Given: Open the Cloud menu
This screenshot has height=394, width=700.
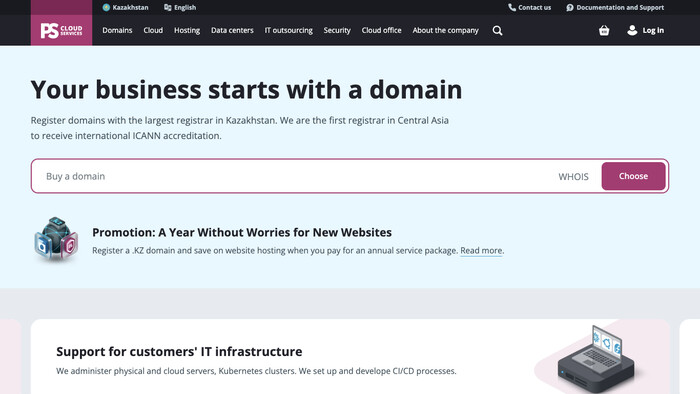Looking at the screenshot, I should (153, 30).
